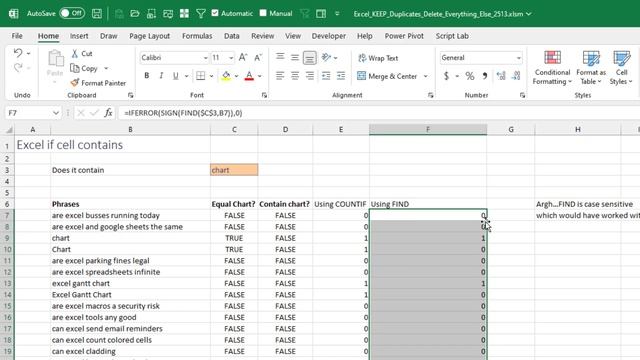Click the Orientation icon

click(x=326, y=58)
